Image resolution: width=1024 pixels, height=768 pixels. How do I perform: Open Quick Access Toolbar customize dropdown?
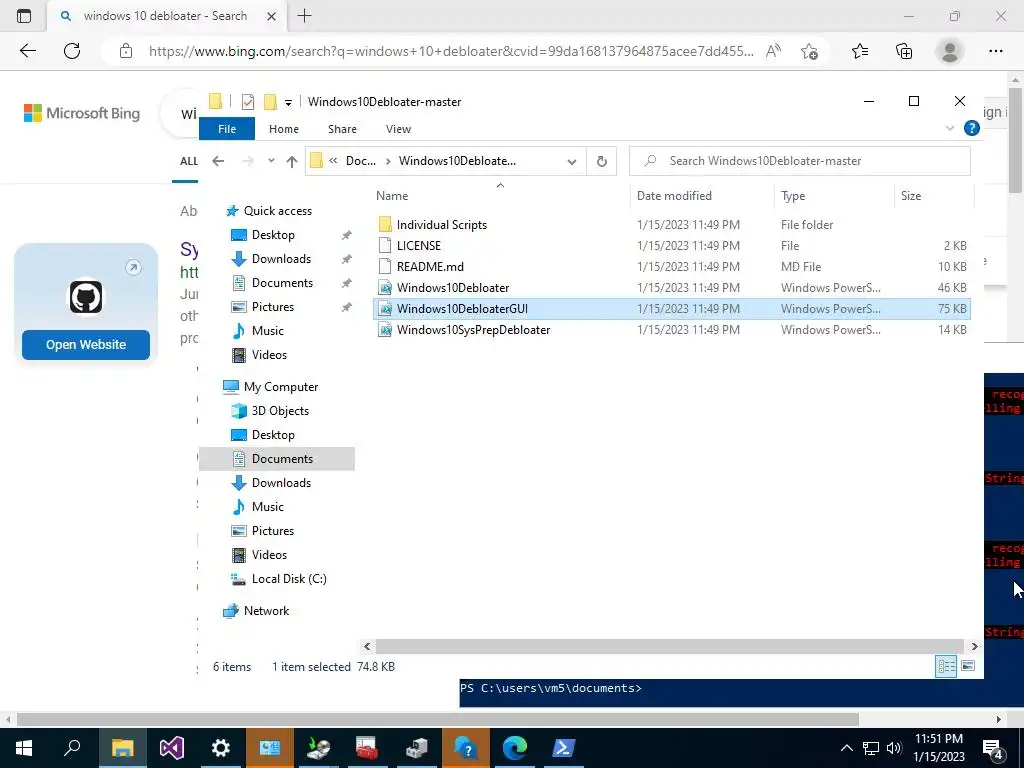coord(288,103)
